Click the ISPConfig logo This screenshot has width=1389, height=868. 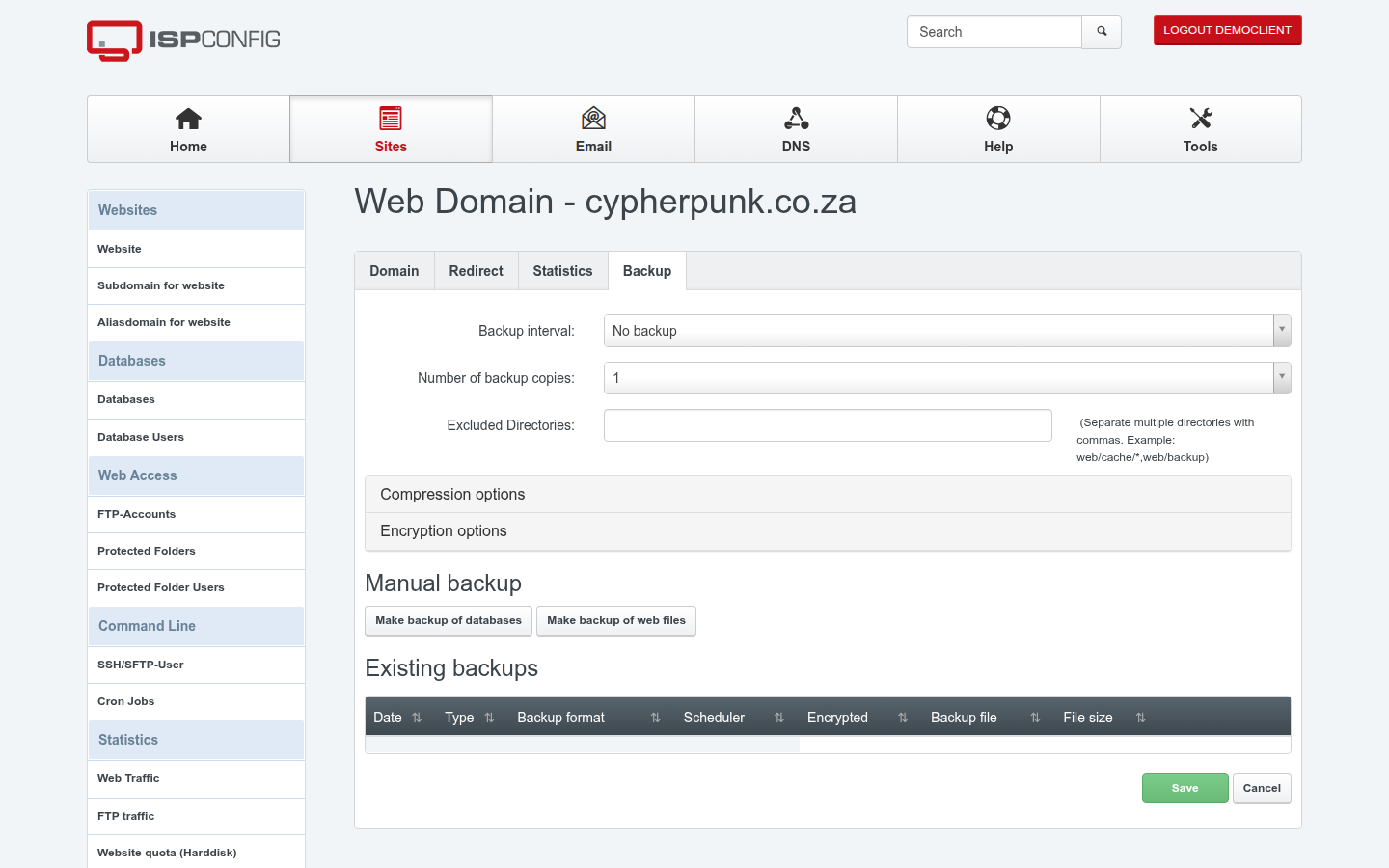pyautogui.click(x=183, y=41)
